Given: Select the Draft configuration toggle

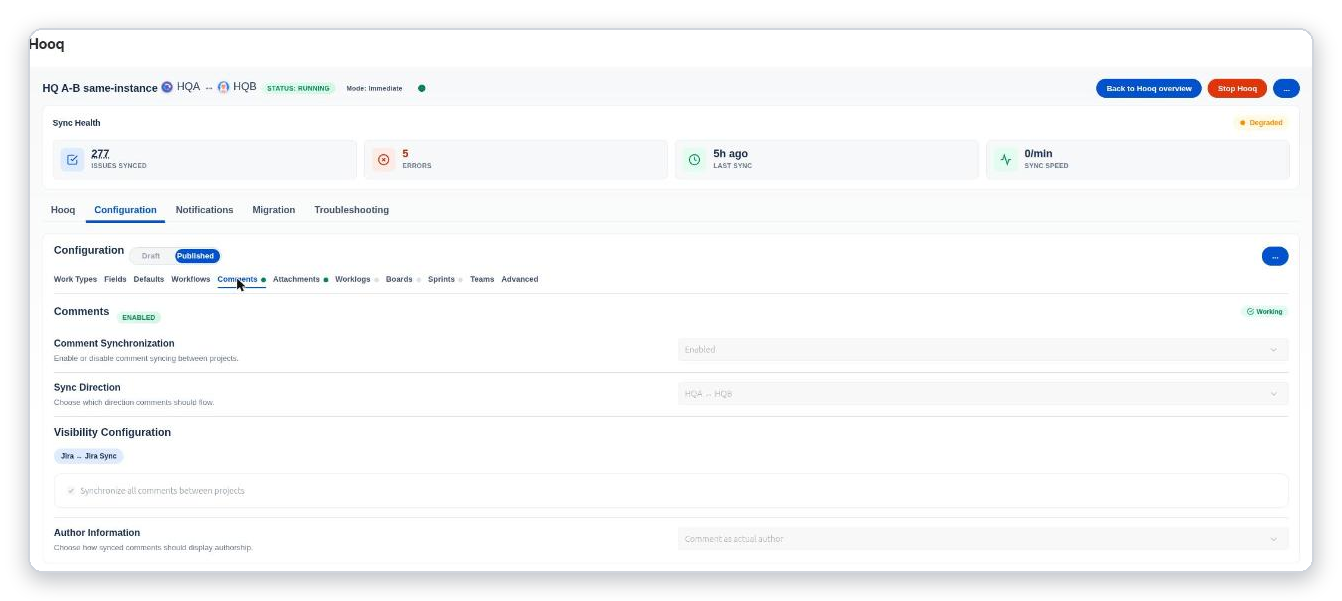Looking at the screenshot, I should click(151, 256).
